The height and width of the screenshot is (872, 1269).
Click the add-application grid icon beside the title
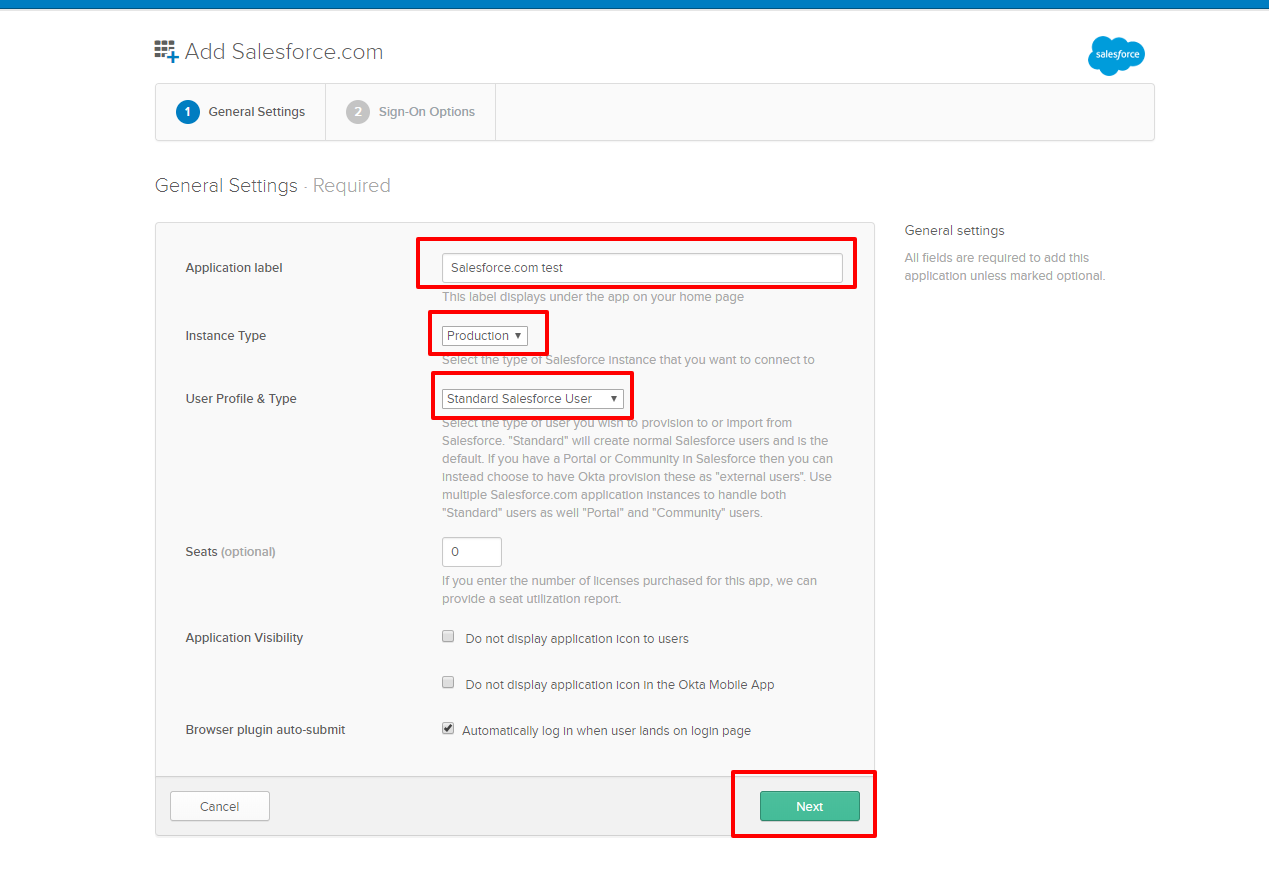(x=166, y=52)
